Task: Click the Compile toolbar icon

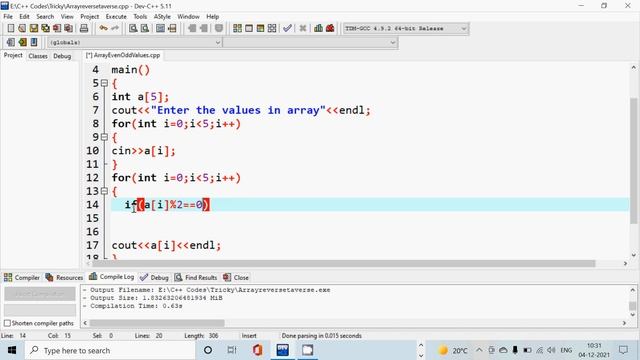Action: 237,28
